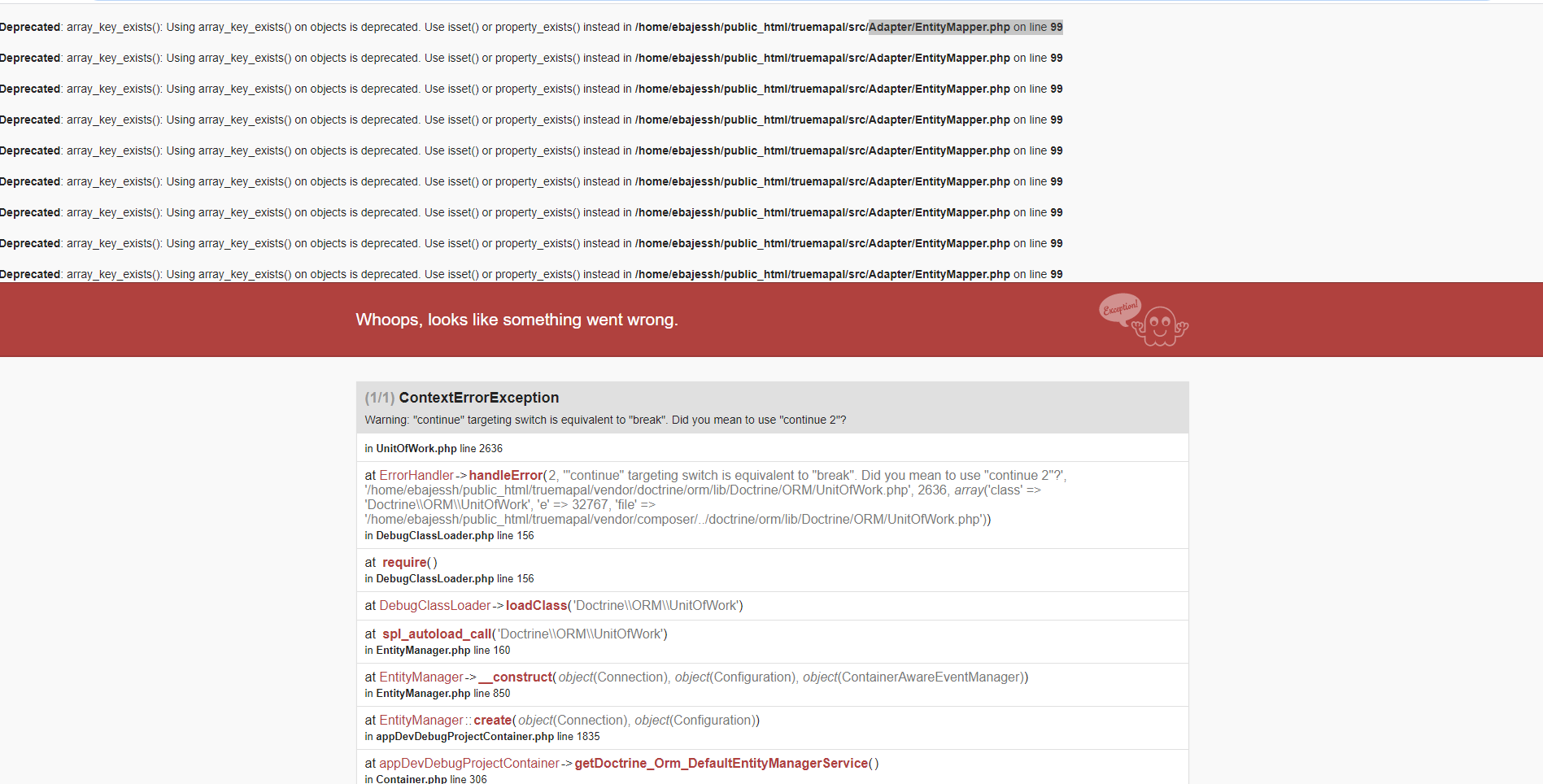The height and width of the screenshot is (784, 1543).
Task: Click the handleError method name
Action: [x=506, y=476]
